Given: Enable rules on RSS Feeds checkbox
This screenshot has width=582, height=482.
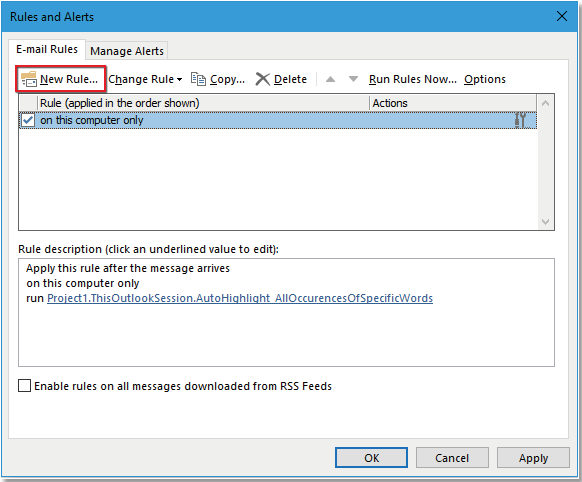Looking at the screenshot, I should 24,386.
